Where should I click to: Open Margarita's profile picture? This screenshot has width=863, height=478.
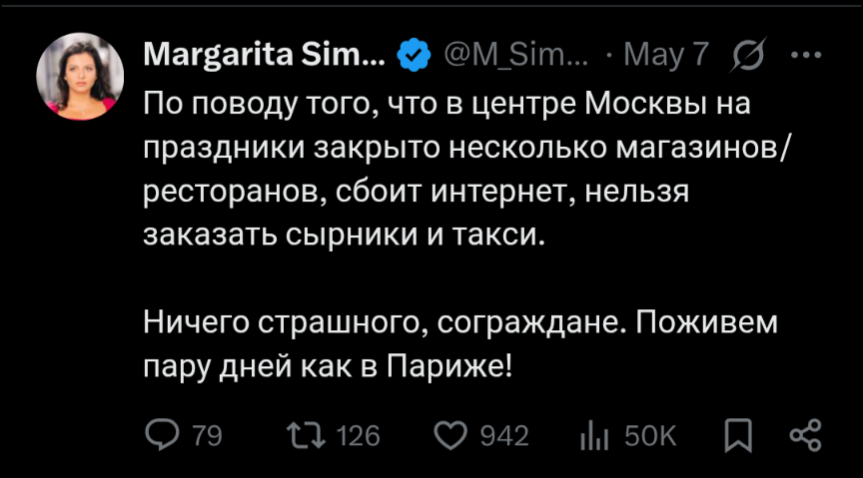pyautogui.click(x=80, y=77)
